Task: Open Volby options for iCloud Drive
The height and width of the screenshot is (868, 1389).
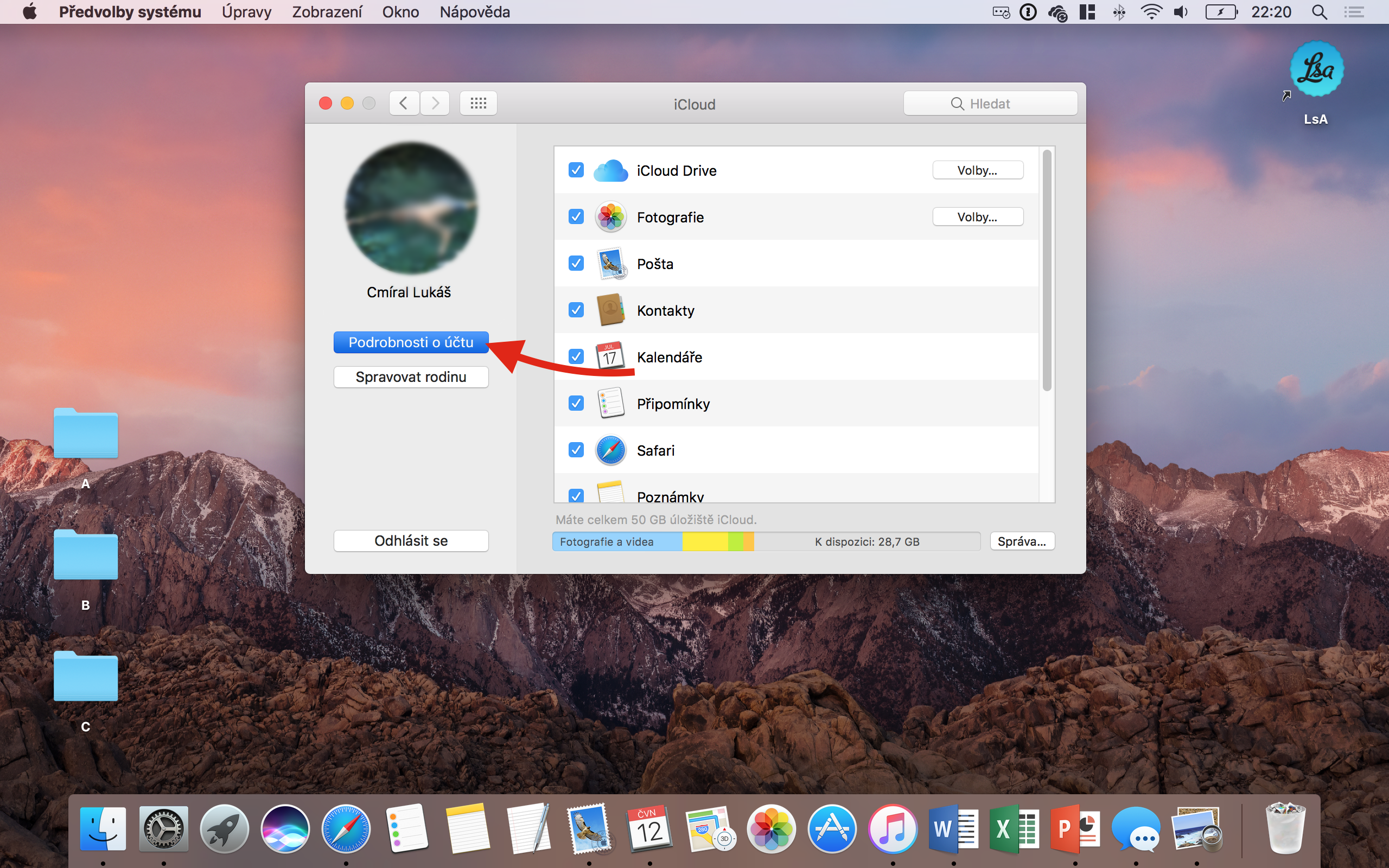Action: coord(977,170)
